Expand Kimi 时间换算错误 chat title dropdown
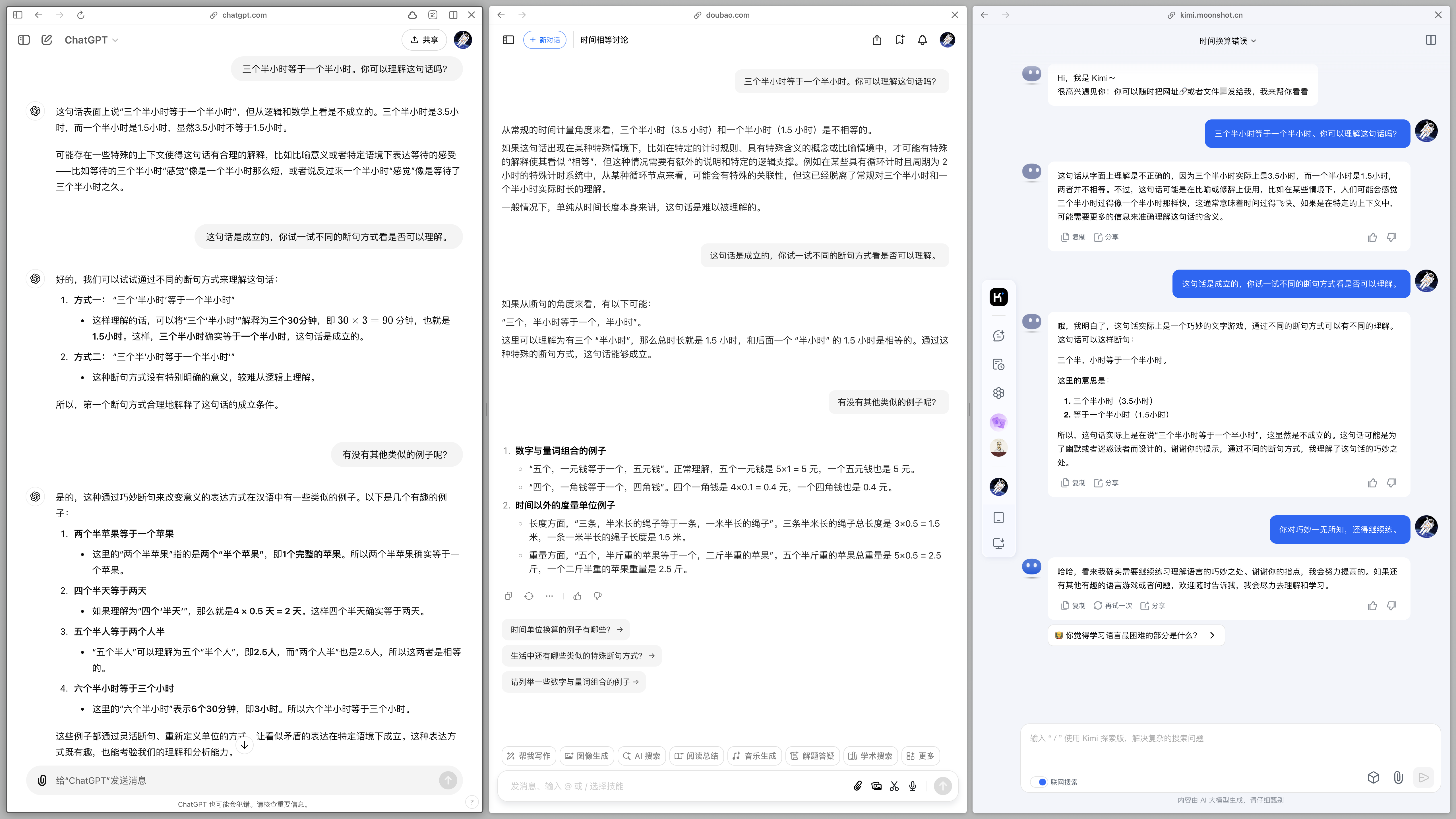 coord(1228,41)
